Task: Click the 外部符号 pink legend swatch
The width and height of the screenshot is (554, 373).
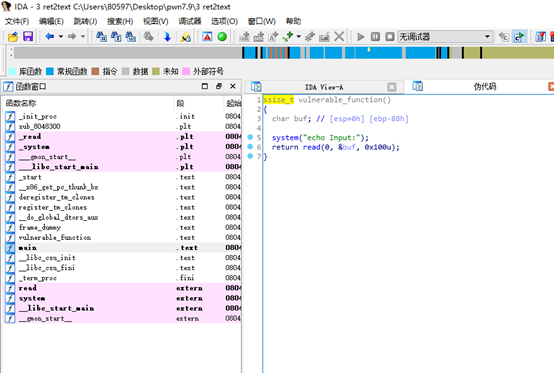Action: pos(186,71)
